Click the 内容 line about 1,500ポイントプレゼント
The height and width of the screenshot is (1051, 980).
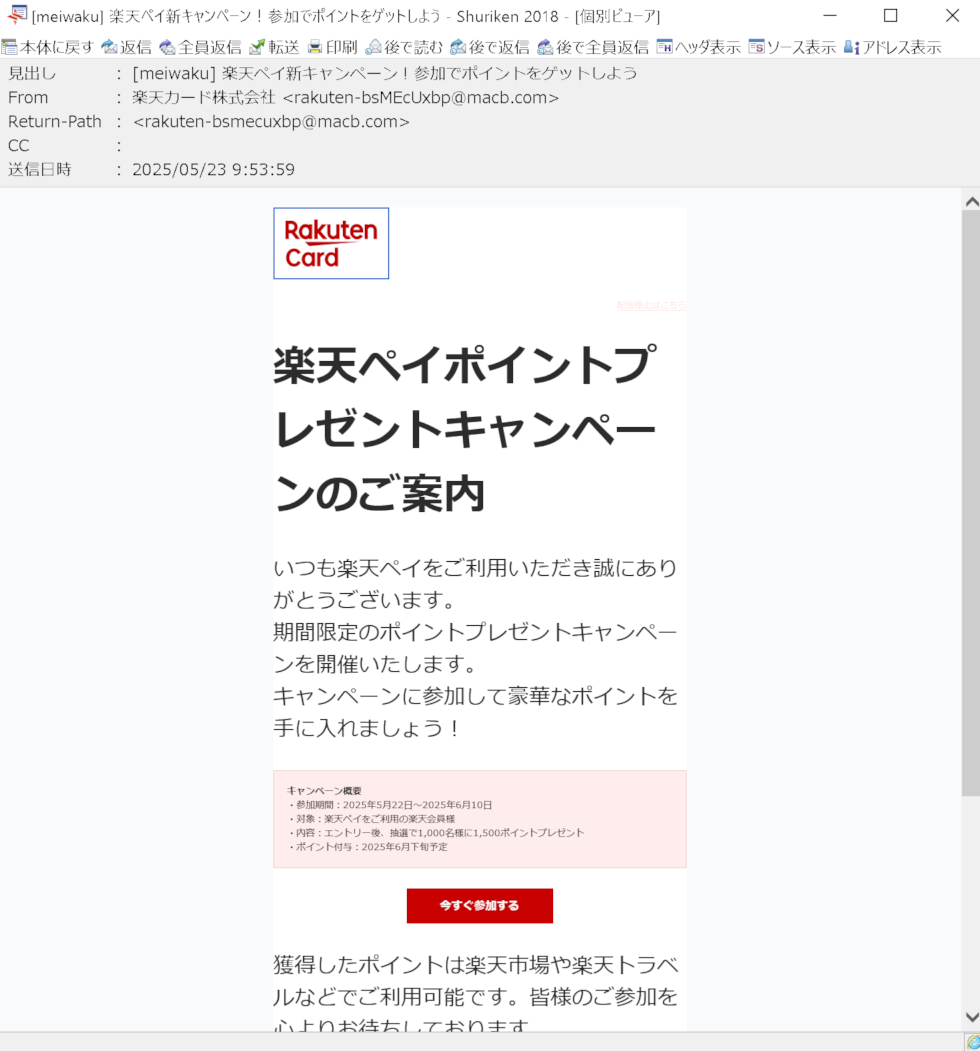436,833
